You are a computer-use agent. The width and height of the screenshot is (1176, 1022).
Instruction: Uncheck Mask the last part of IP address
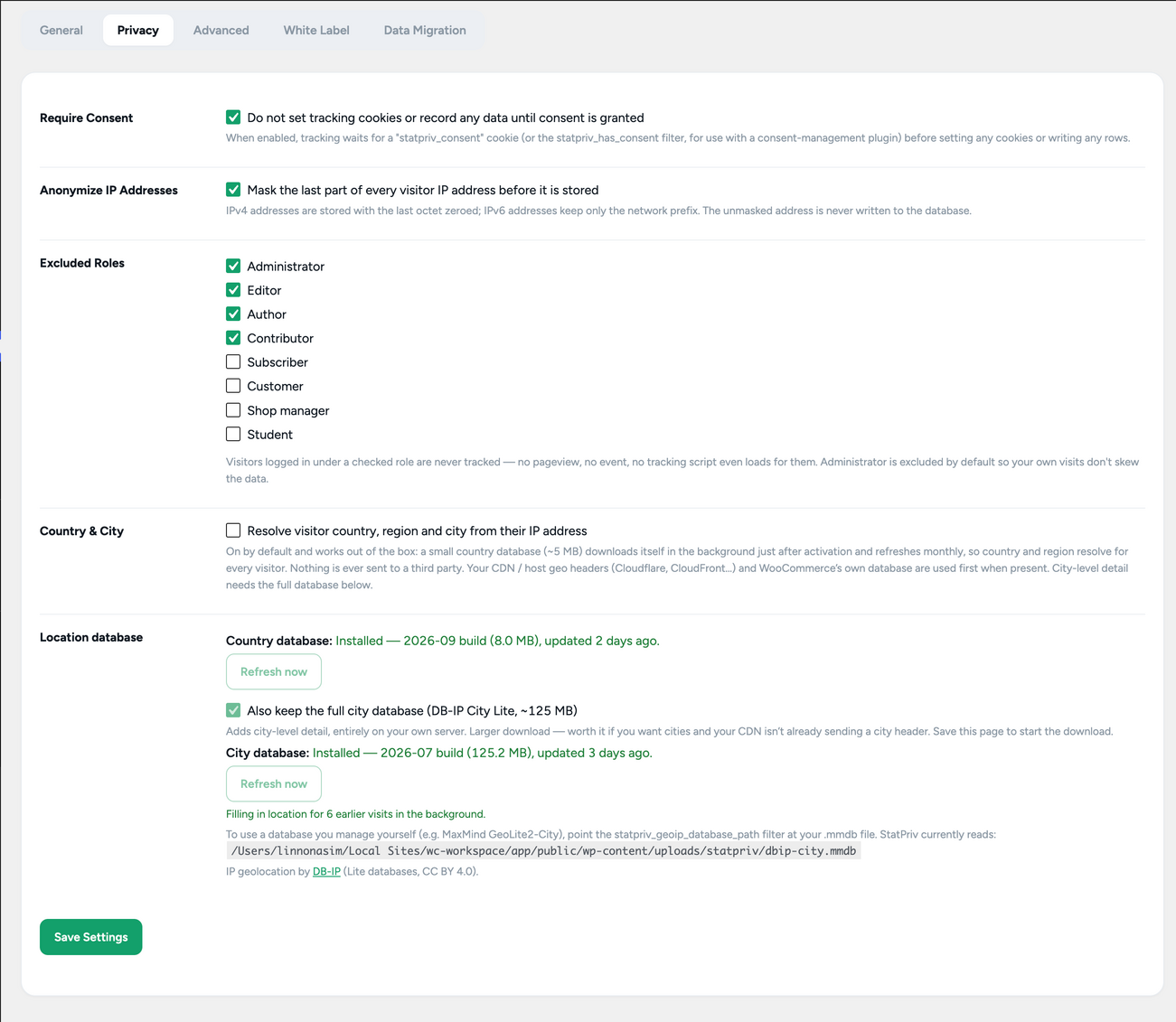tap(233, 190)
